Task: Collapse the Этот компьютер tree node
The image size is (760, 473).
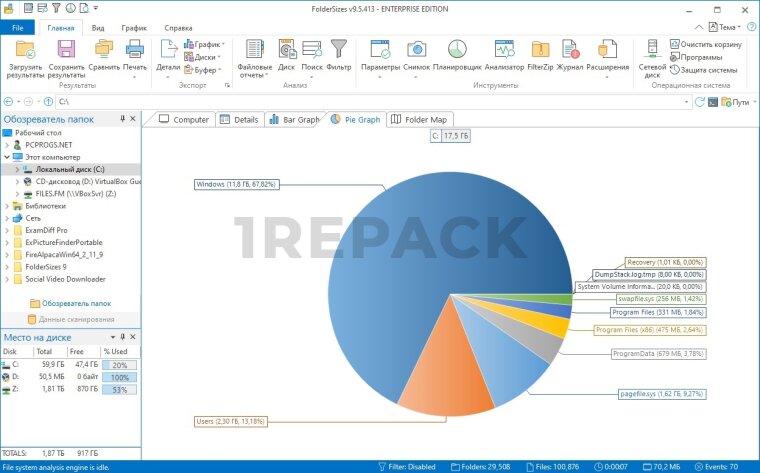Action: pos(6,157)
